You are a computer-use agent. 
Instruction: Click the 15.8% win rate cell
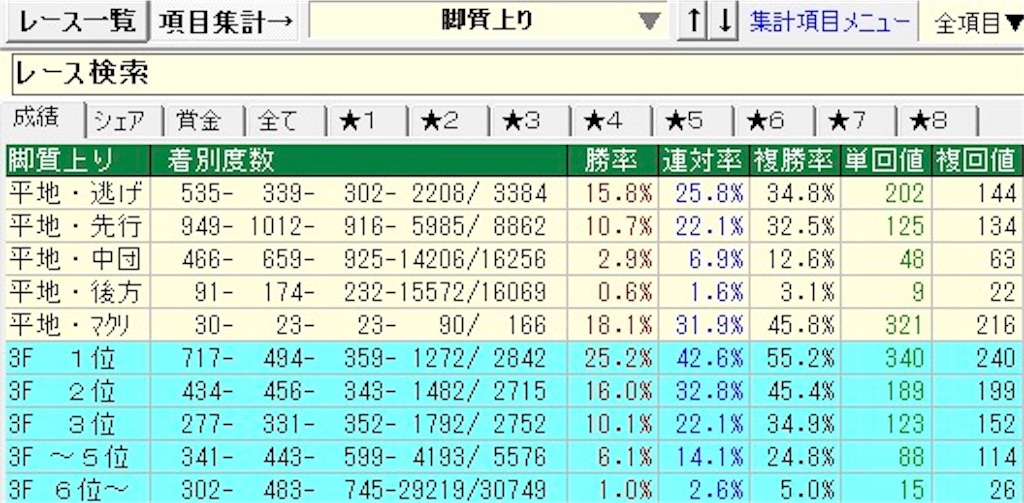(x=611, y=193)
